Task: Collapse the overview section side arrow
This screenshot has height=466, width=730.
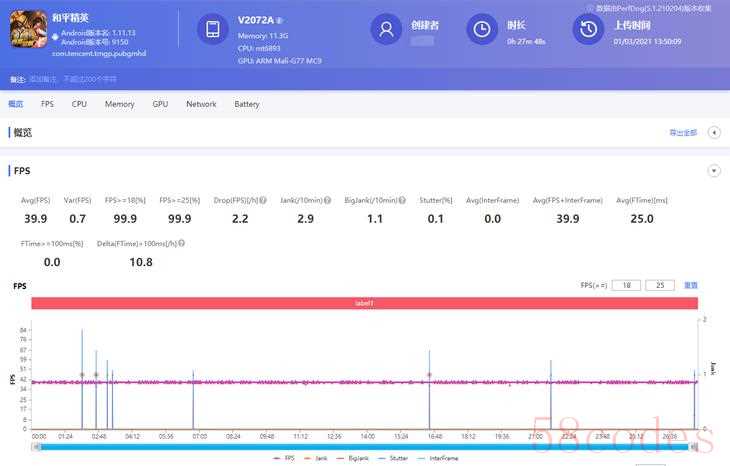Action: coord(714,132)
